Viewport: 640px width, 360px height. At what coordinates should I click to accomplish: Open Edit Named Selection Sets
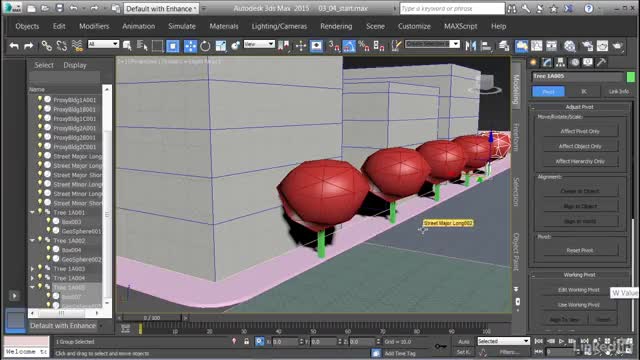[x=396, y=46]
